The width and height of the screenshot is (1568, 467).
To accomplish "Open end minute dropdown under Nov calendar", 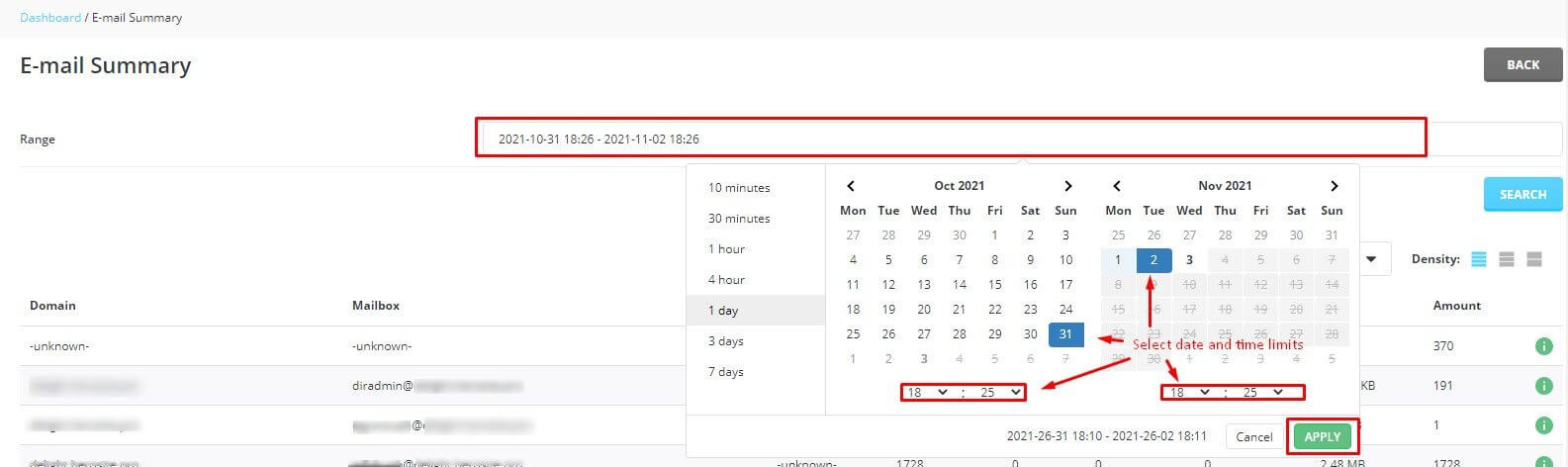I will pos(1262,393).
